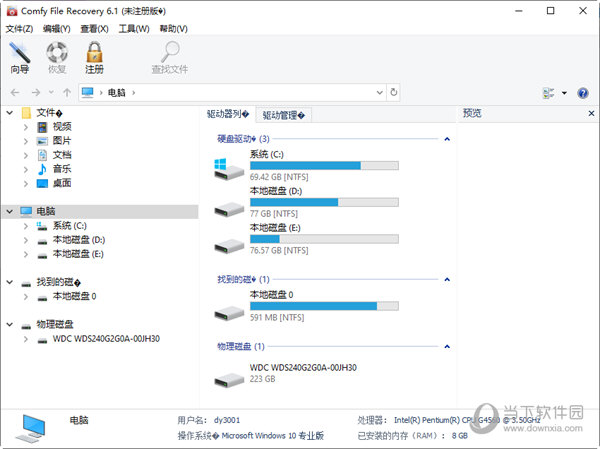Collapse the 物理磁盘 tree node
600x449 pixels.
click(x=10, y=325)
